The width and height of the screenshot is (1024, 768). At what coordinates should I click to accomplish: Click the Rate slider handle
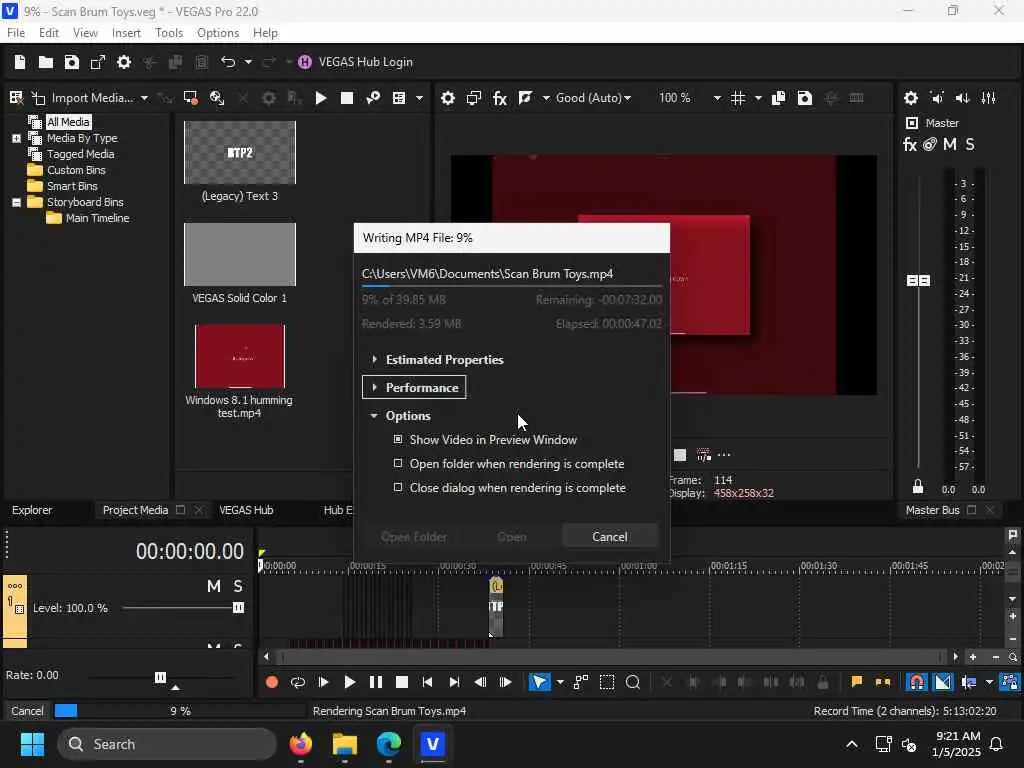coord(160,677)
